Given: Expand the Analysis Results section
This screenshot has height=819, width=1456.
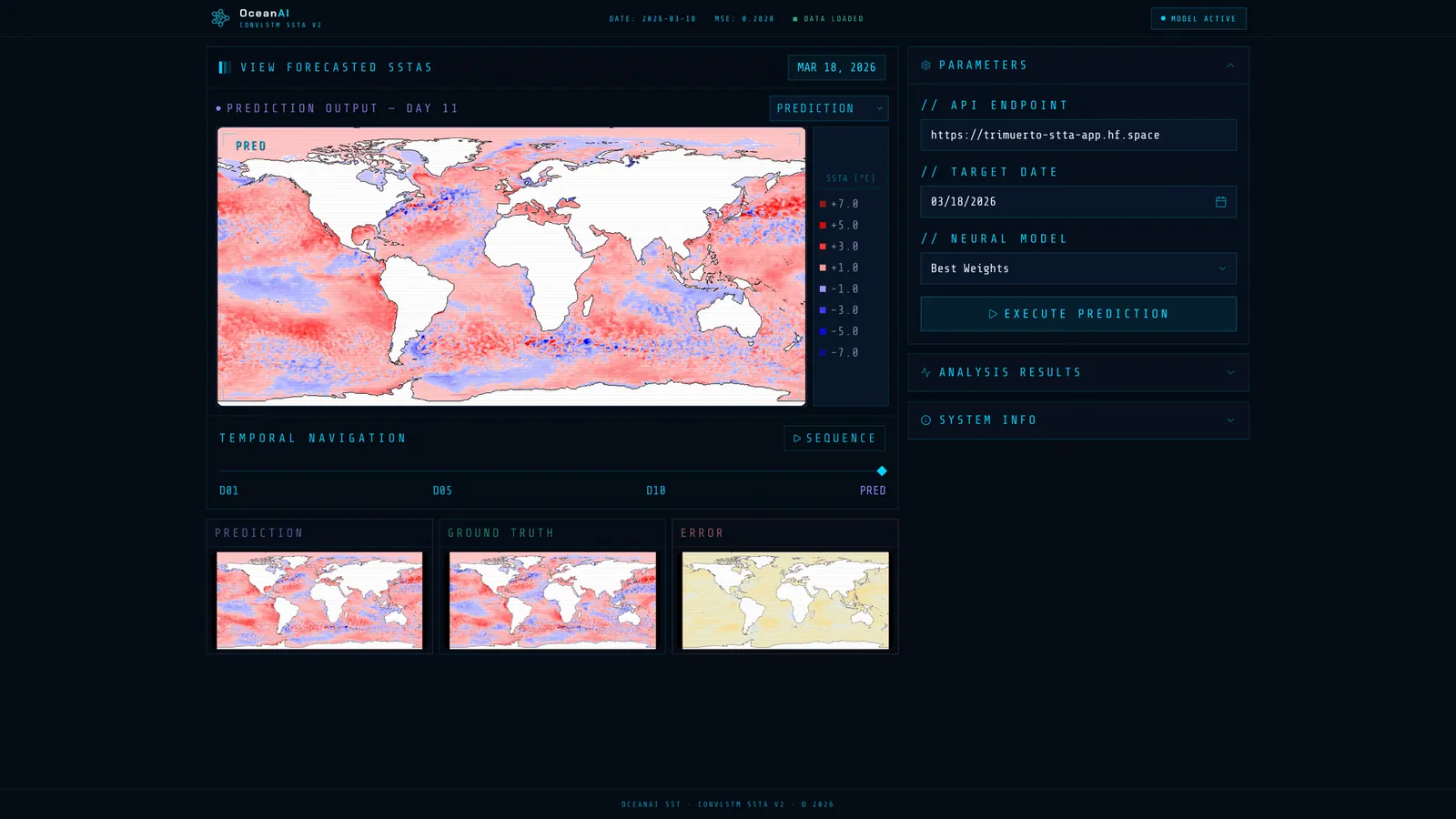Looking at the screenshot, I should pyautogui.click(x=1078, y=372).
